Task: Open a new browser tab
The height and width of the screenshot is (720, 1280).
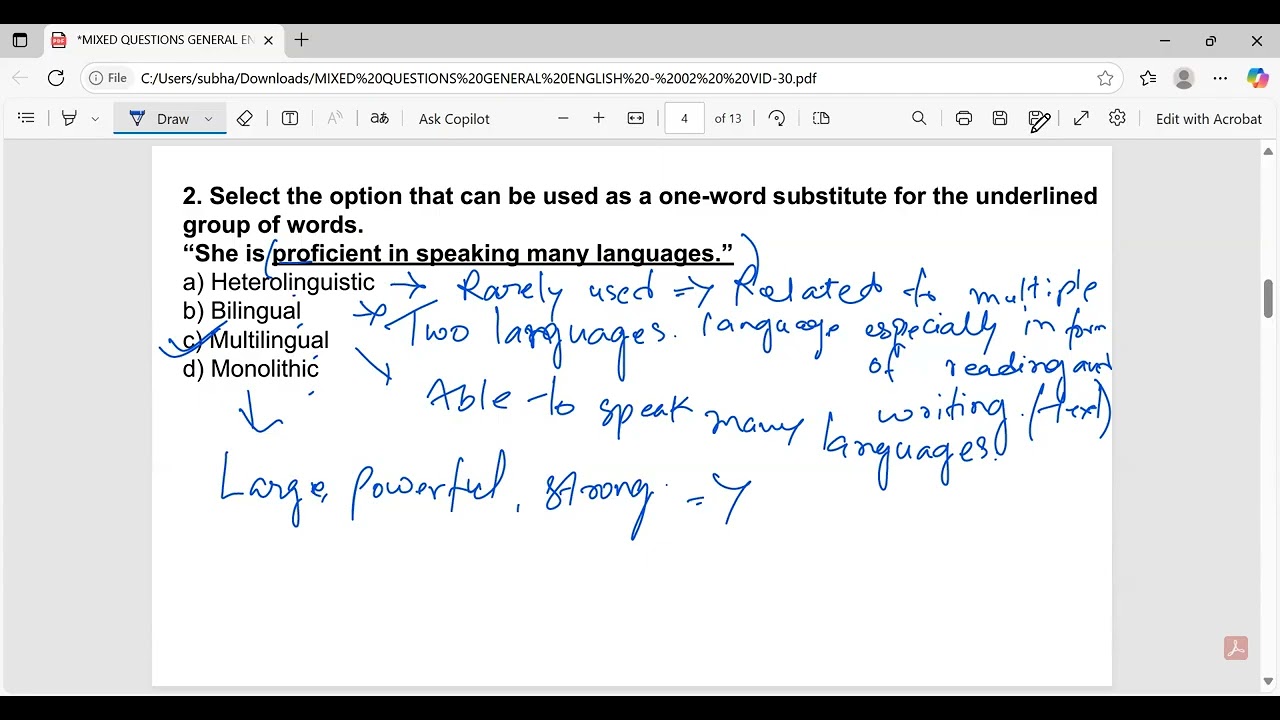Action: click(301, 40)
